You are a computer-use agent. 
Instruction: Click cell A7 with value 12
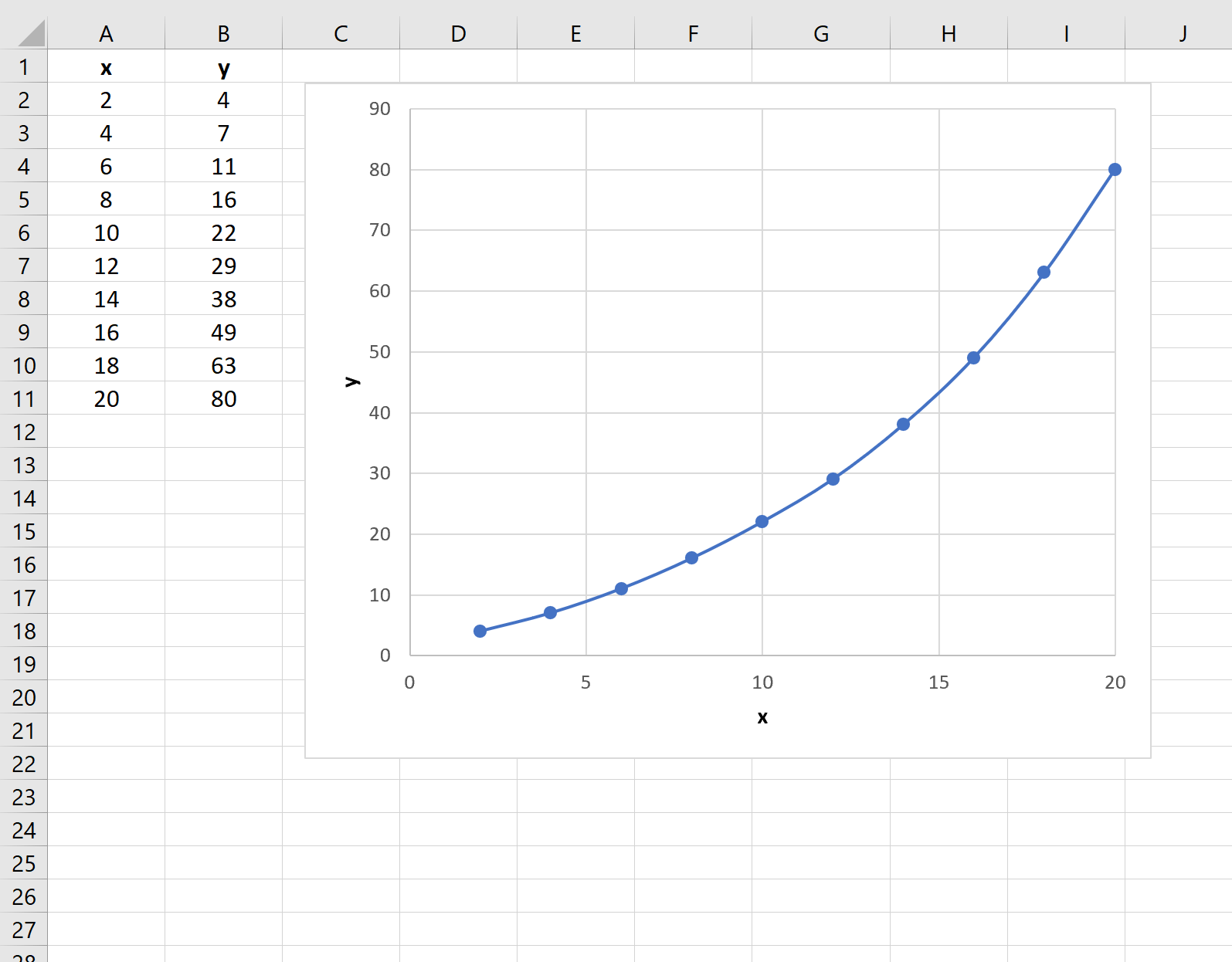[107, 266]
